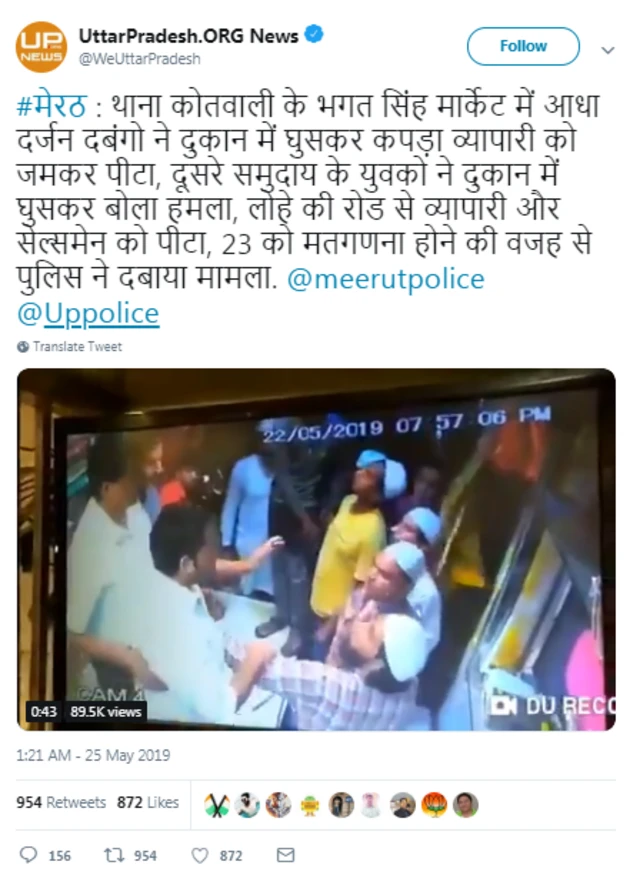Open the reply icon with 156

[28, 855]
